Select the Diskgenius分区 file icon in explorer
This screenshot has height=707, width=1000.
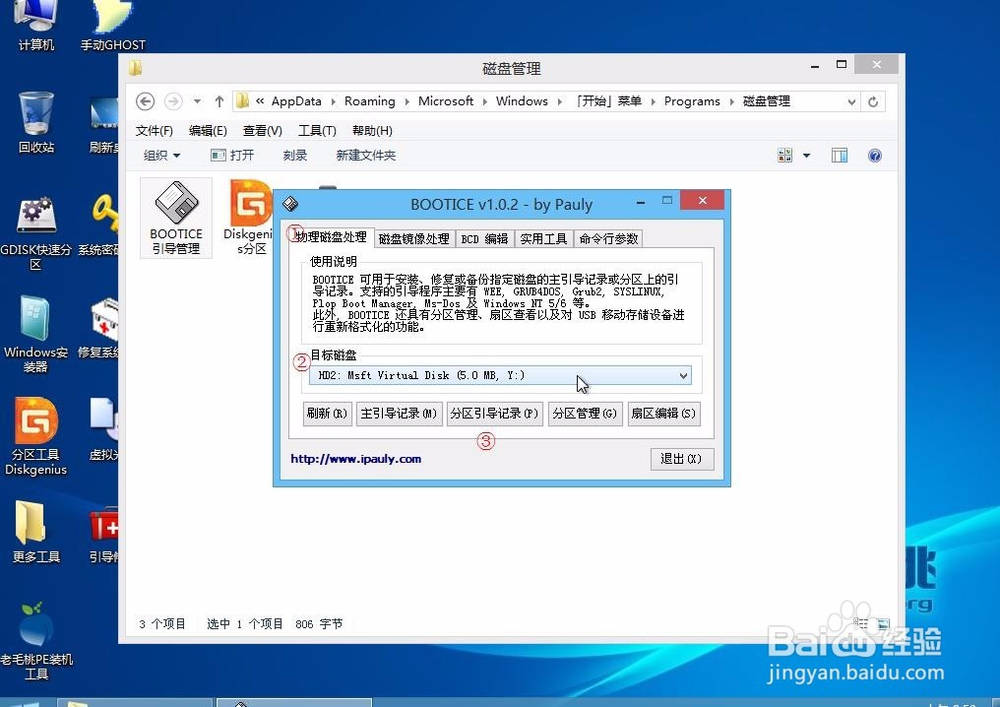250,218
